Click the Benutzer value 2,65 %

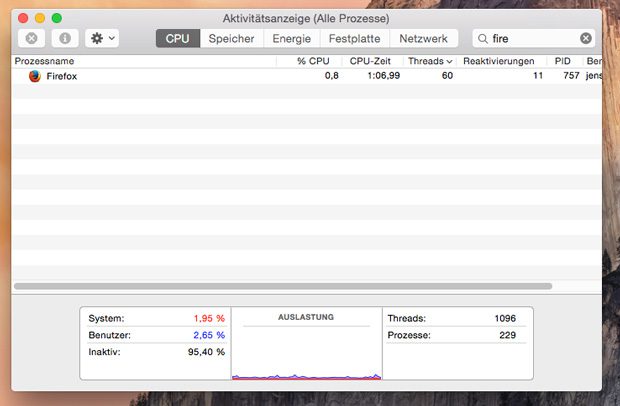pos(209,335)
